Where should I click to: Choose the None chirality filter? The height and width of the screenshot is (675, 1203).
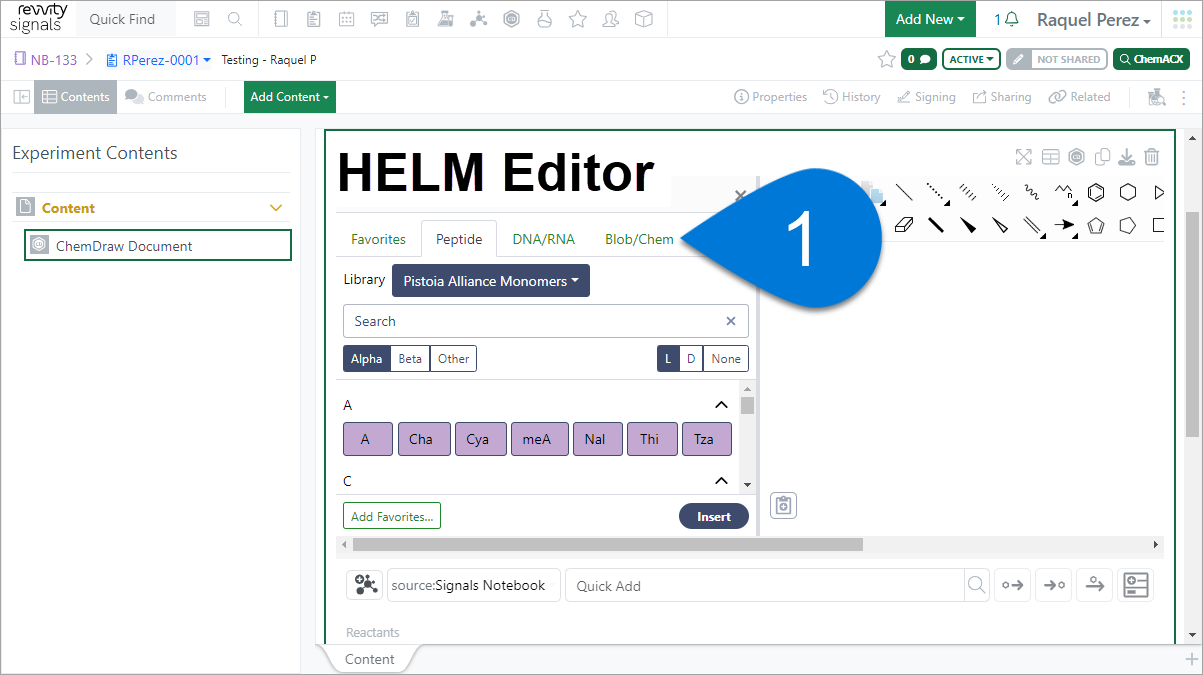tap(726, 359)
